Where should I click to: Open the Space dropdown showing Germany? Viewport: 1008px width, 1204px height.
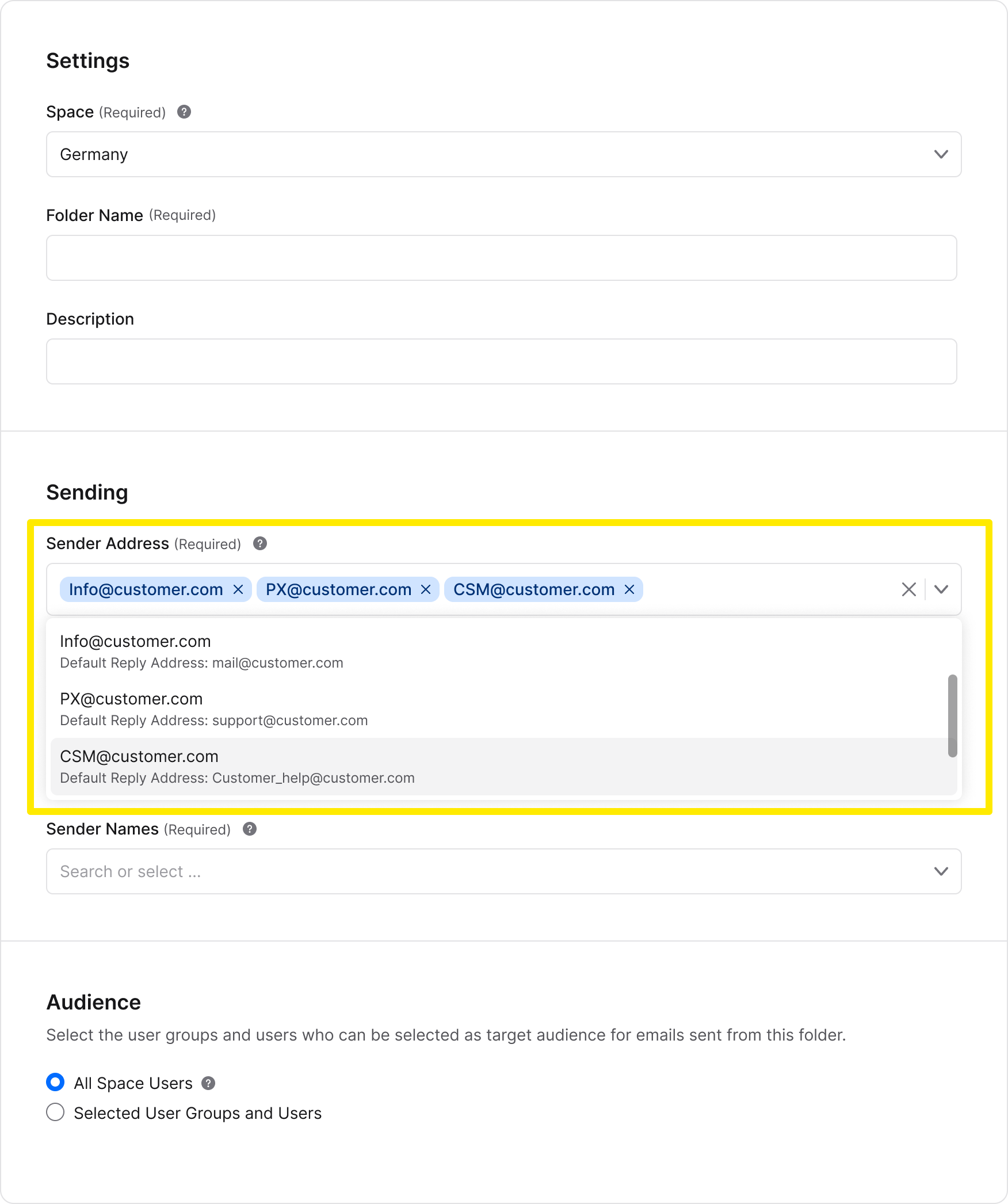pyautogui.click(x=503, y=154)
